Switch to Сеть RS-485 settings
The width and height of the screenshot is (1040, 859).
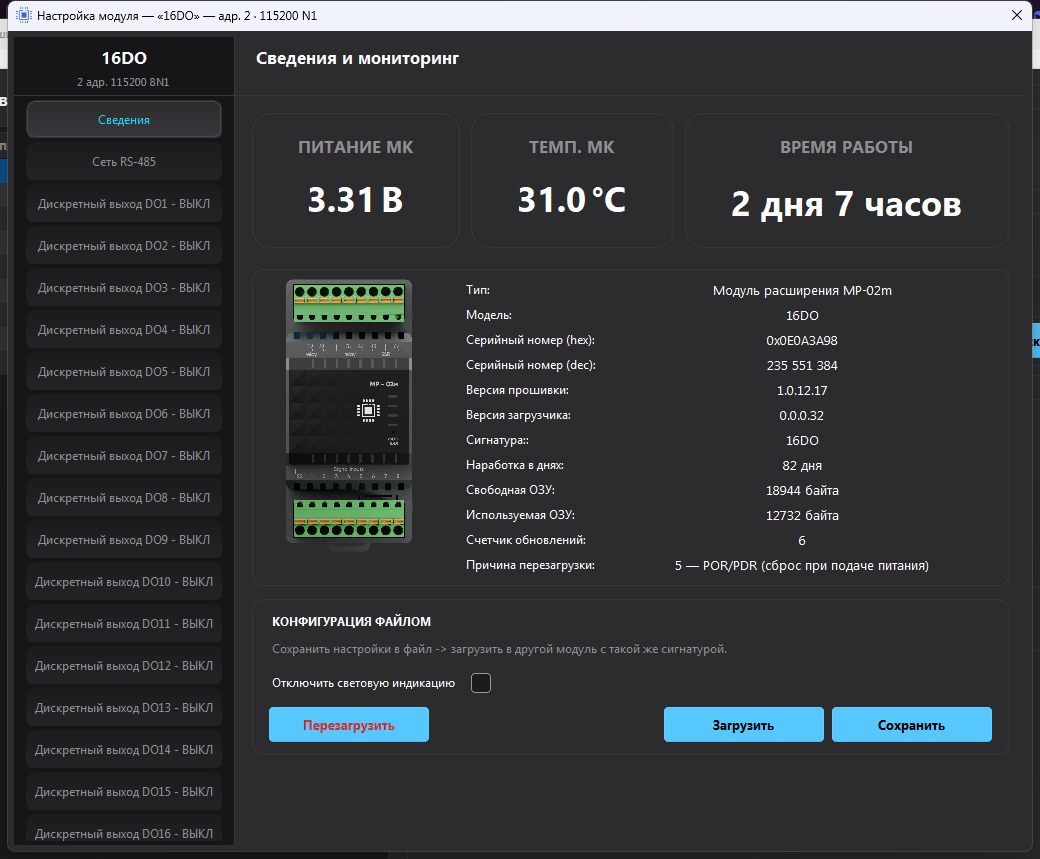pyautogui.click(x=124, y=161)
